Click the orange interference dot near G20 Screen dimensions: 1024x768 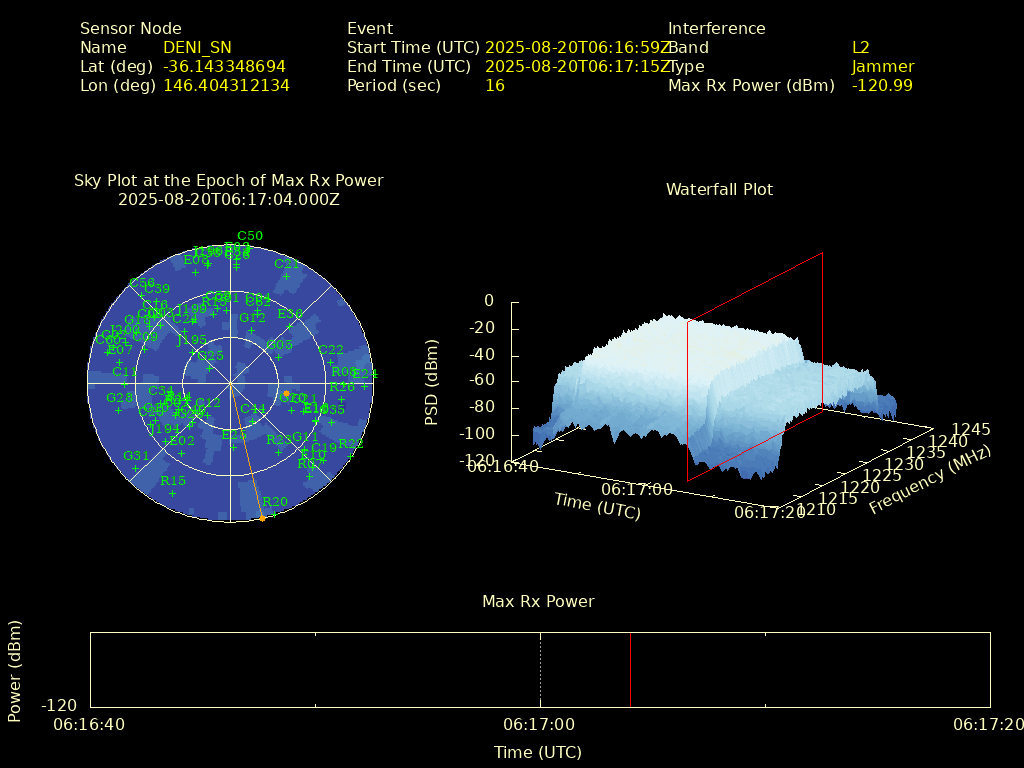286,393
